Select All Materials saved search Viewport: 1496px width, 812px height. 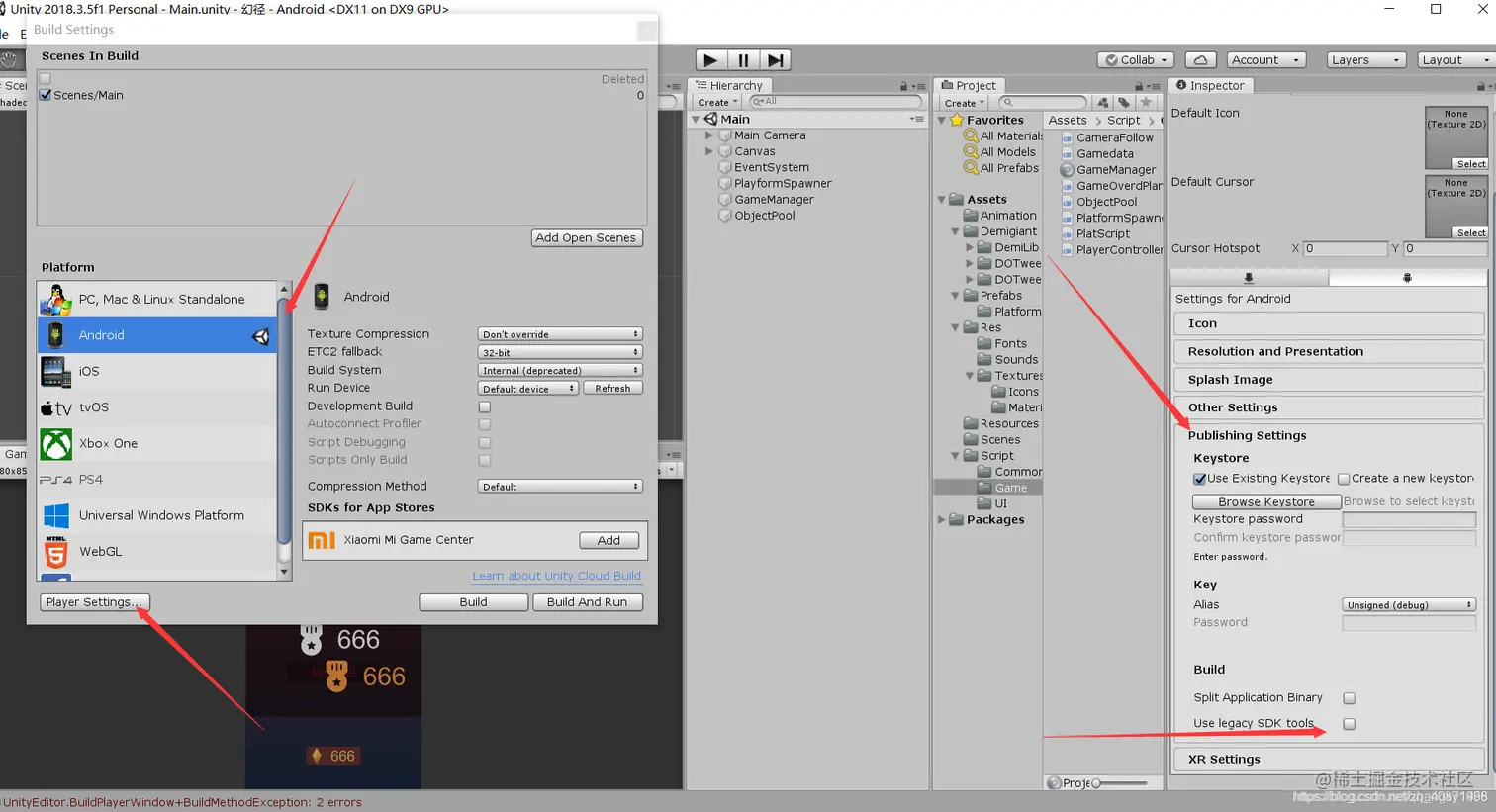pos(1003,136)
